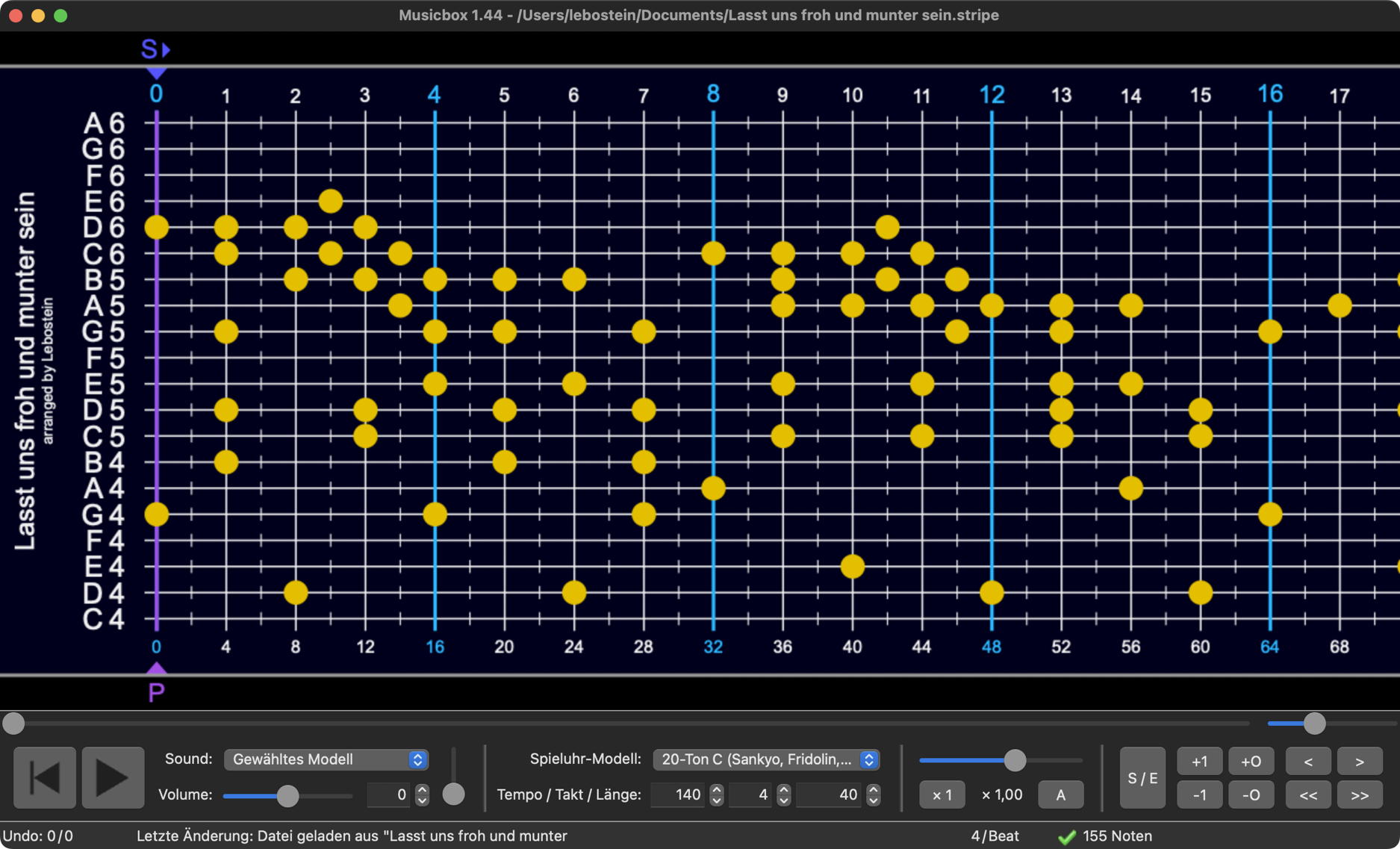Image resolution: width=1400 pixels, height=849 pixels.
Task: Click the tempo value field showing 140
Action: tap(678, 794)
